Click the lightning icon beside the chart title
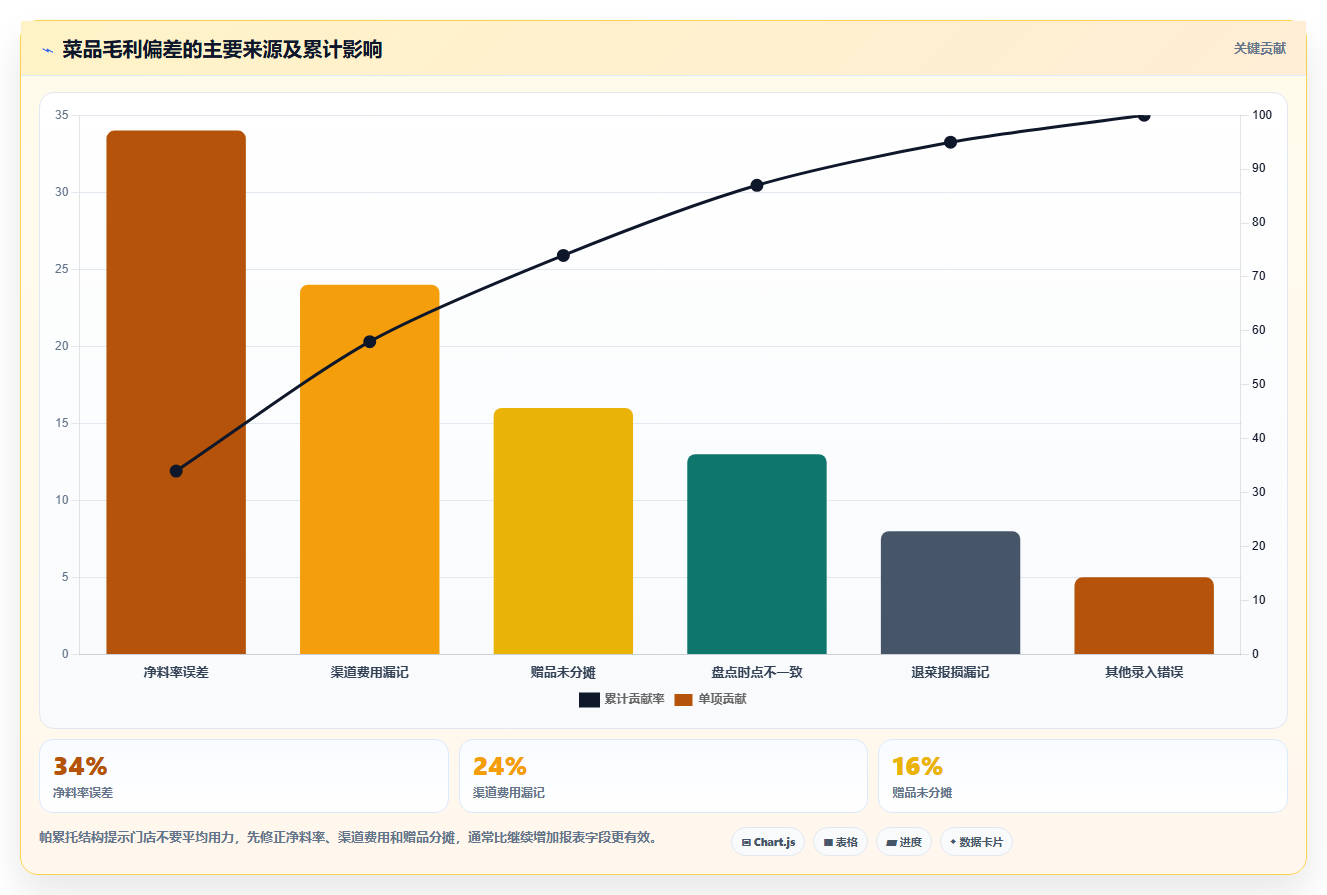 [x=47, y=49]
